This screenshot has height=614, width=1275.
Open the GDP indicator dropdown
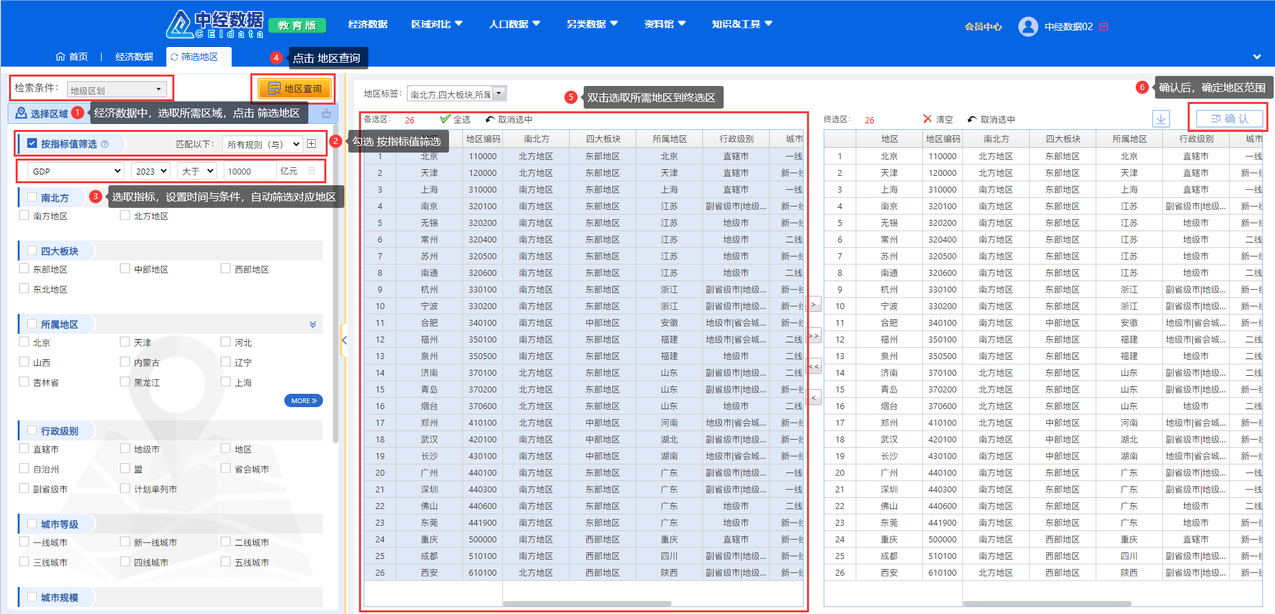75,172
